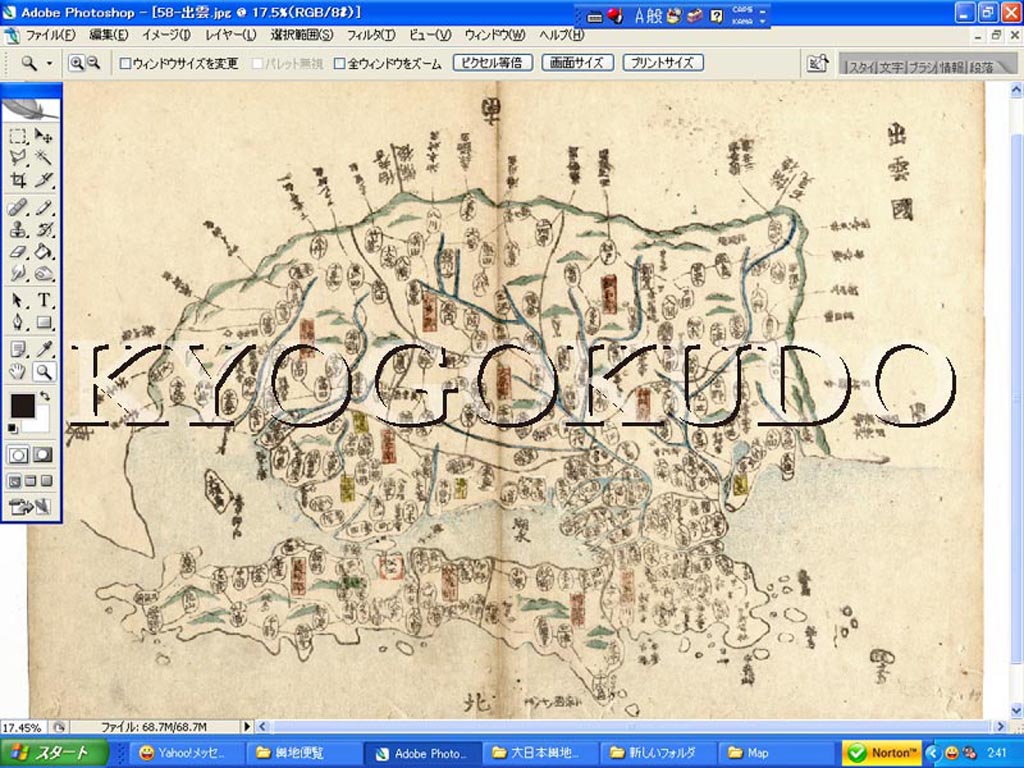Open the 選択範囲 menu
Image resolution: width=1024 pixels, height=768 pixels.
tap(302, 35)
